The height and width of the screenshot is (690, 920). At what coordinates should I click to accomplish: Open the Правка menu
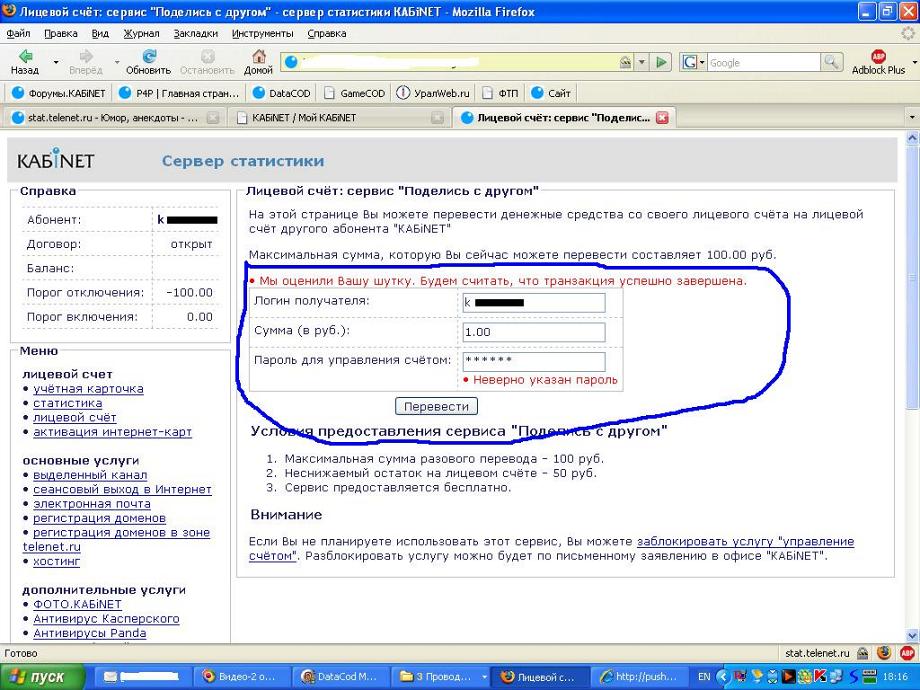coord(60,33)
